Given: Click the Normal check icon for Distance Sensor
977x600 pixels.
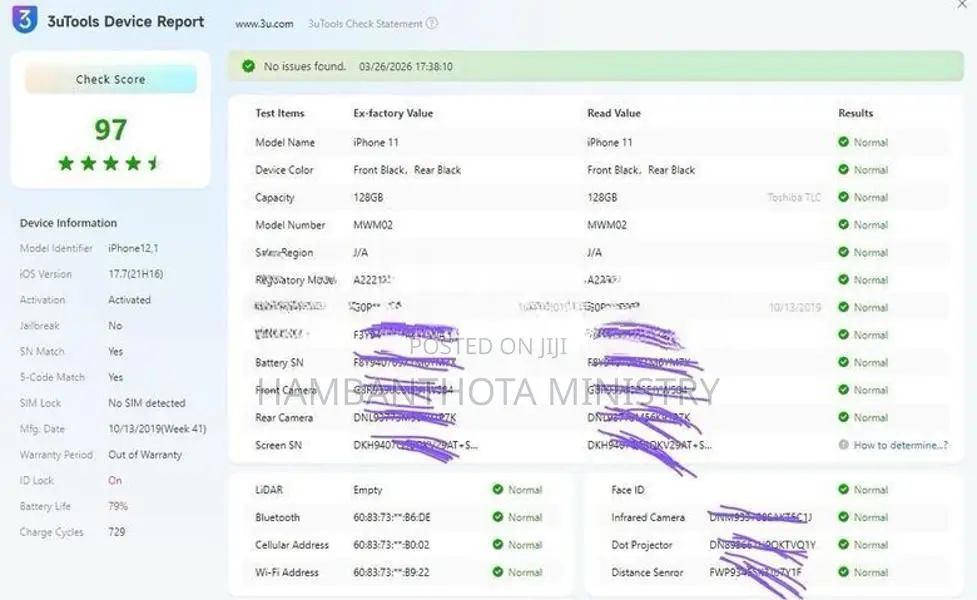Looking at the screenshot, I should click(x=844, y=571).
